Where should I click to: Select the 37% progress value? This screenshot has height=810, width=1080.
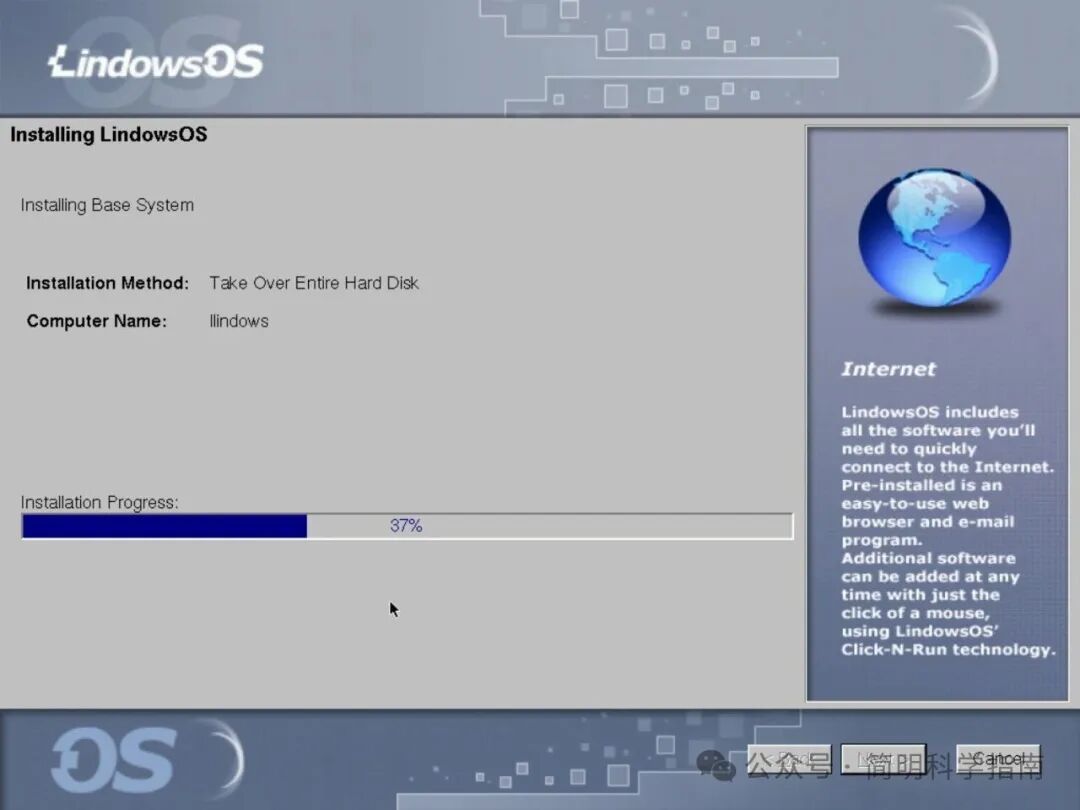click(x=406, y=526)
